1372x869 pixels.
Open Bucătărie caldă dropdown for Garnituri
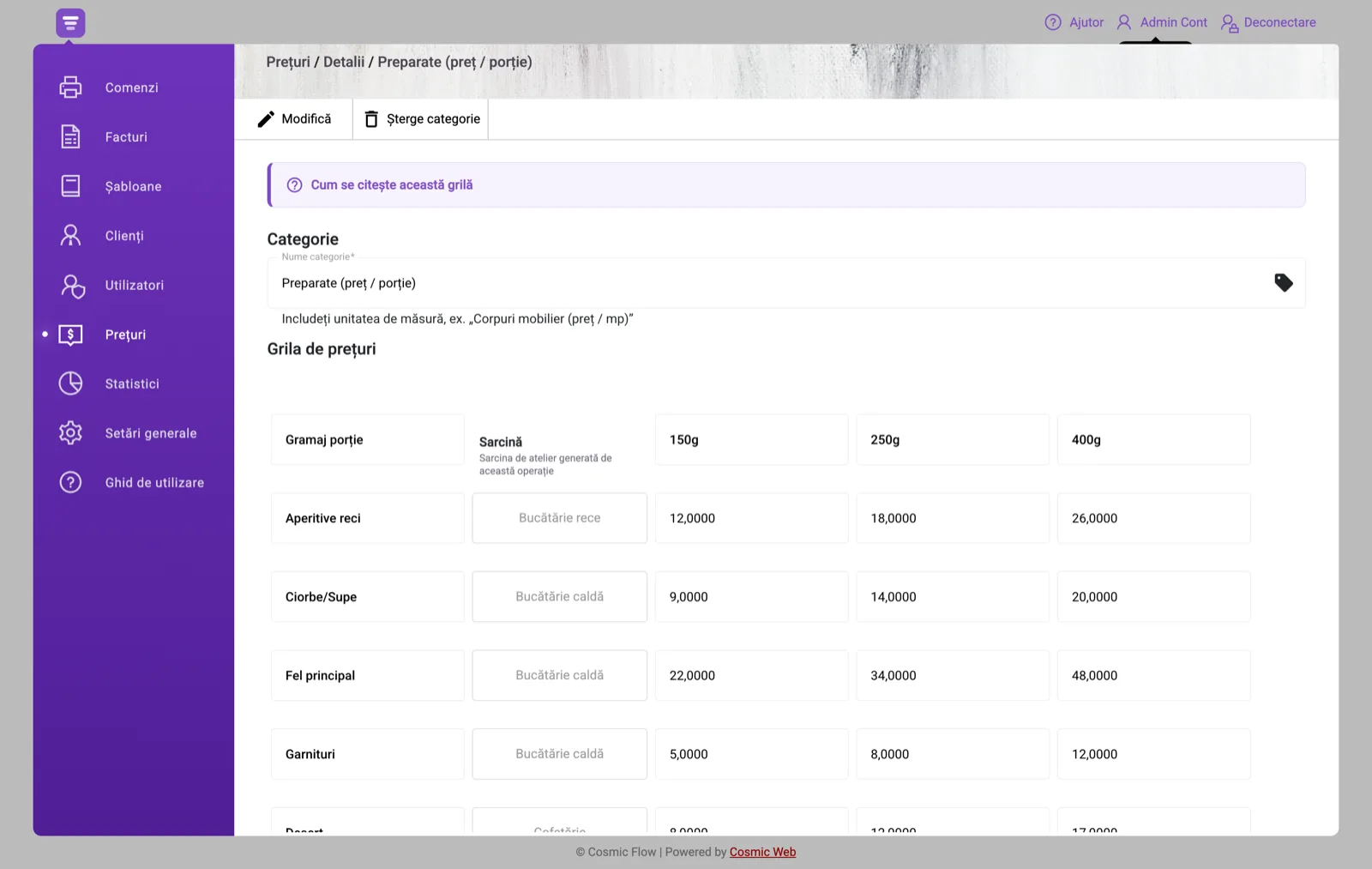(x=560, y=754)
